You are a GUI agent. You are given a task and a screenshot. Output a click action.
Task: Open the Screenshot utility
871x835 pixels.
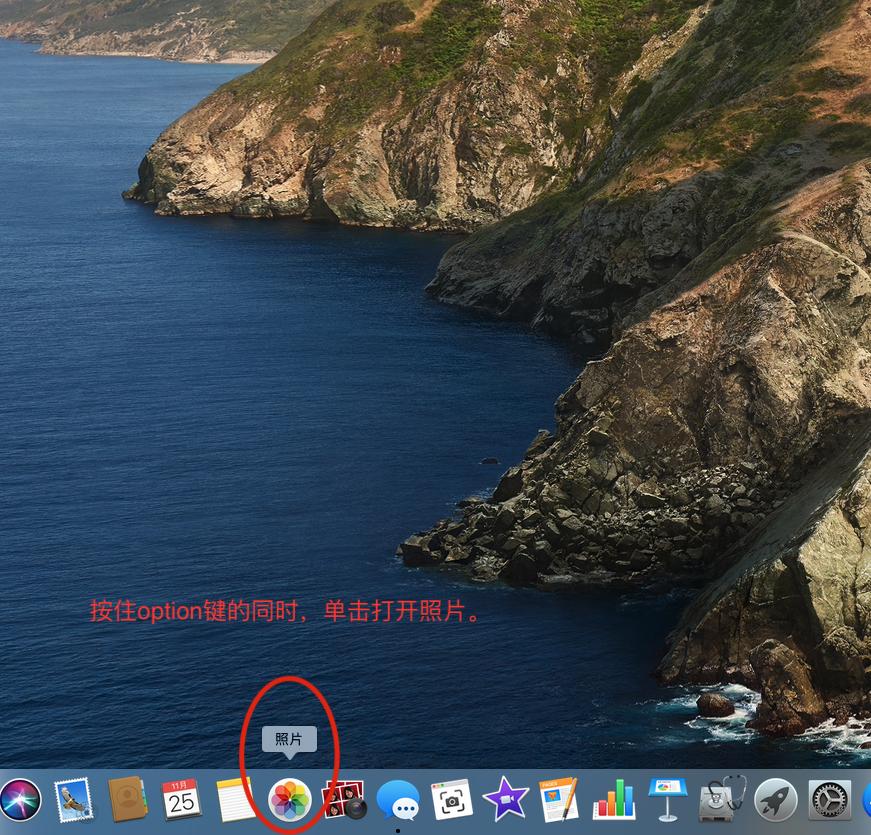[x=452, y=800]
